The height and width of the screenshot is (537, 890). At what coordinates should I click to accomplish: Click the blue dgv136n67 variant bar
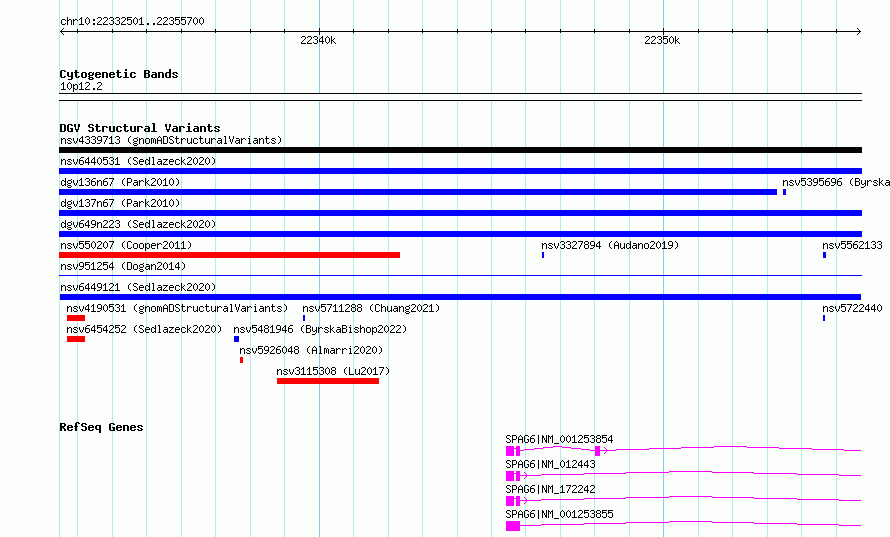[x=418, y=192]
